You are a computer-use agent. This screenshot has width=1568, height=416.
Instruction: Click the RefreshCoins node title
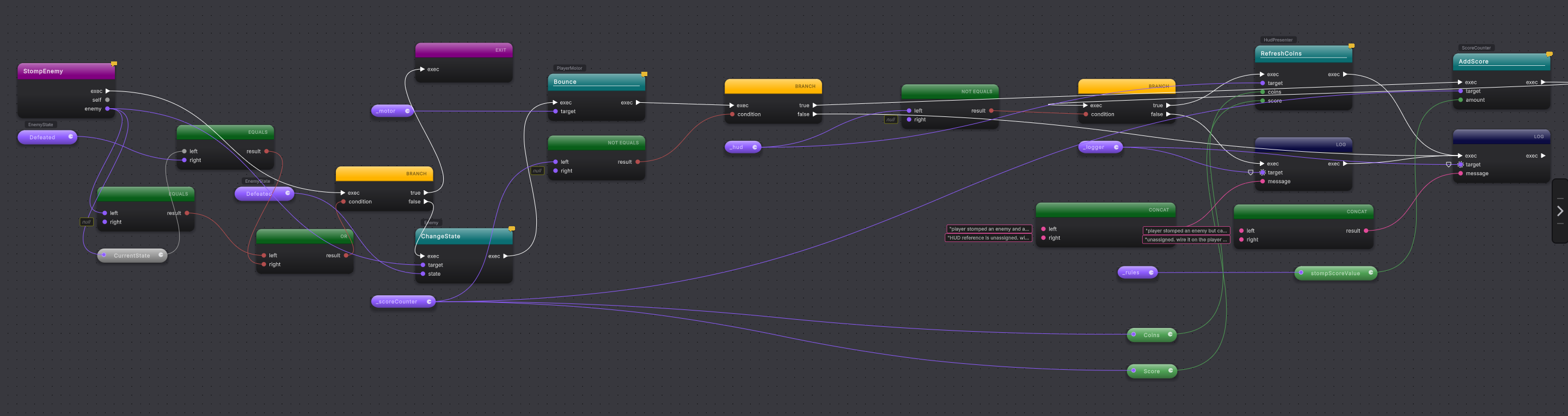click(x=1281, y=53)
